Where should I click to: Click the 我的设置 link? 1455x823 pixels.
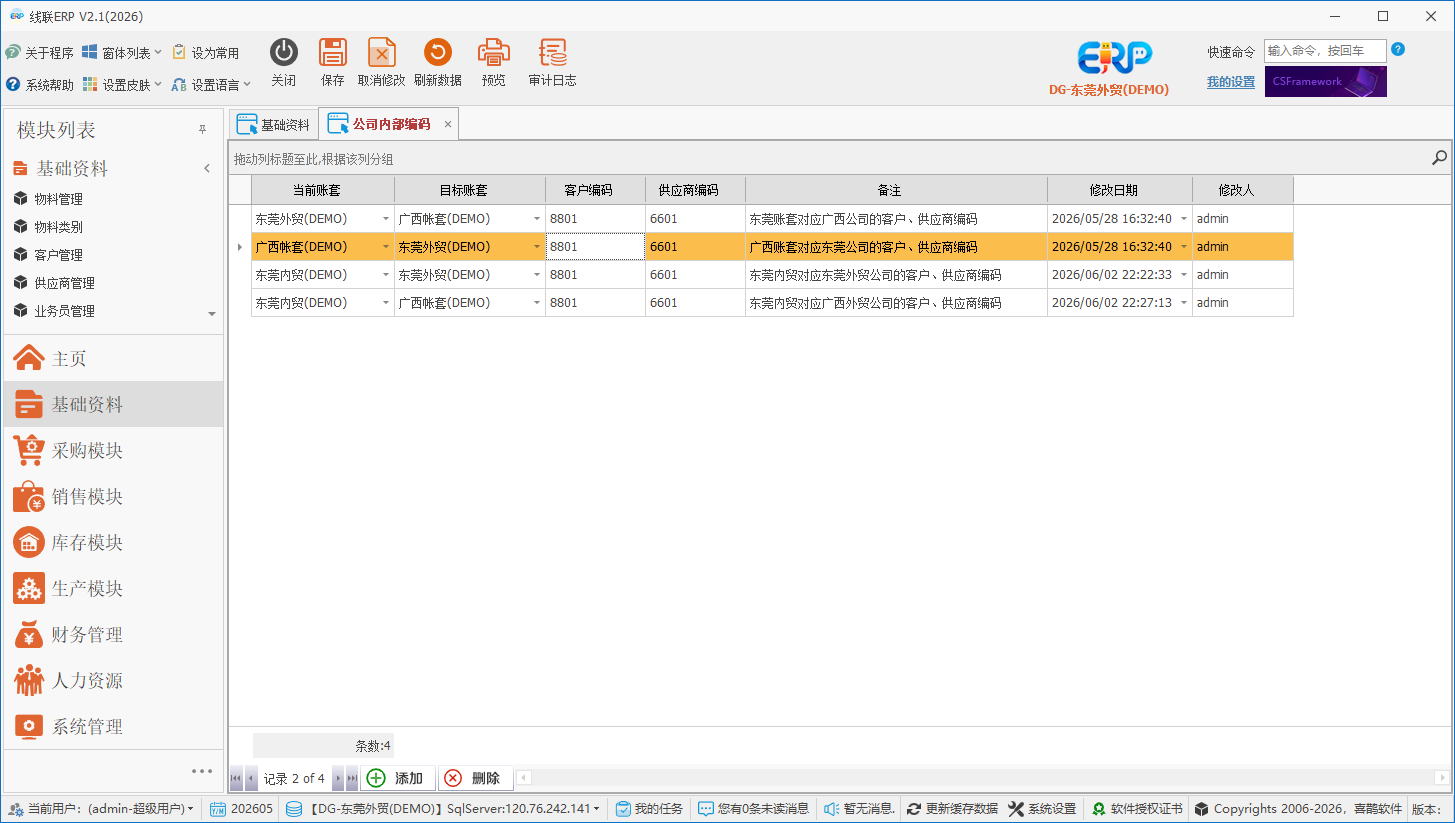click(1231, 82)
